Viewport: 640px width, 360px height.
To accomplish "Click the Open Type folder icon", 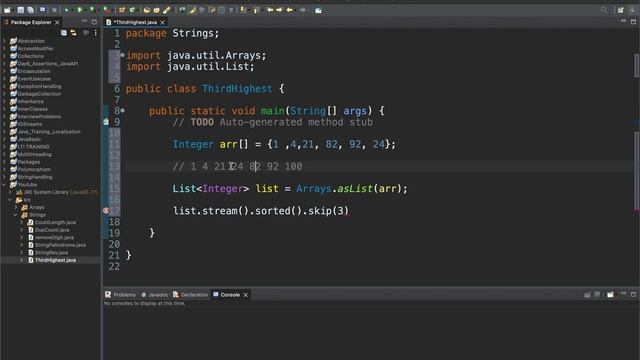I will [x=147, y=10].
